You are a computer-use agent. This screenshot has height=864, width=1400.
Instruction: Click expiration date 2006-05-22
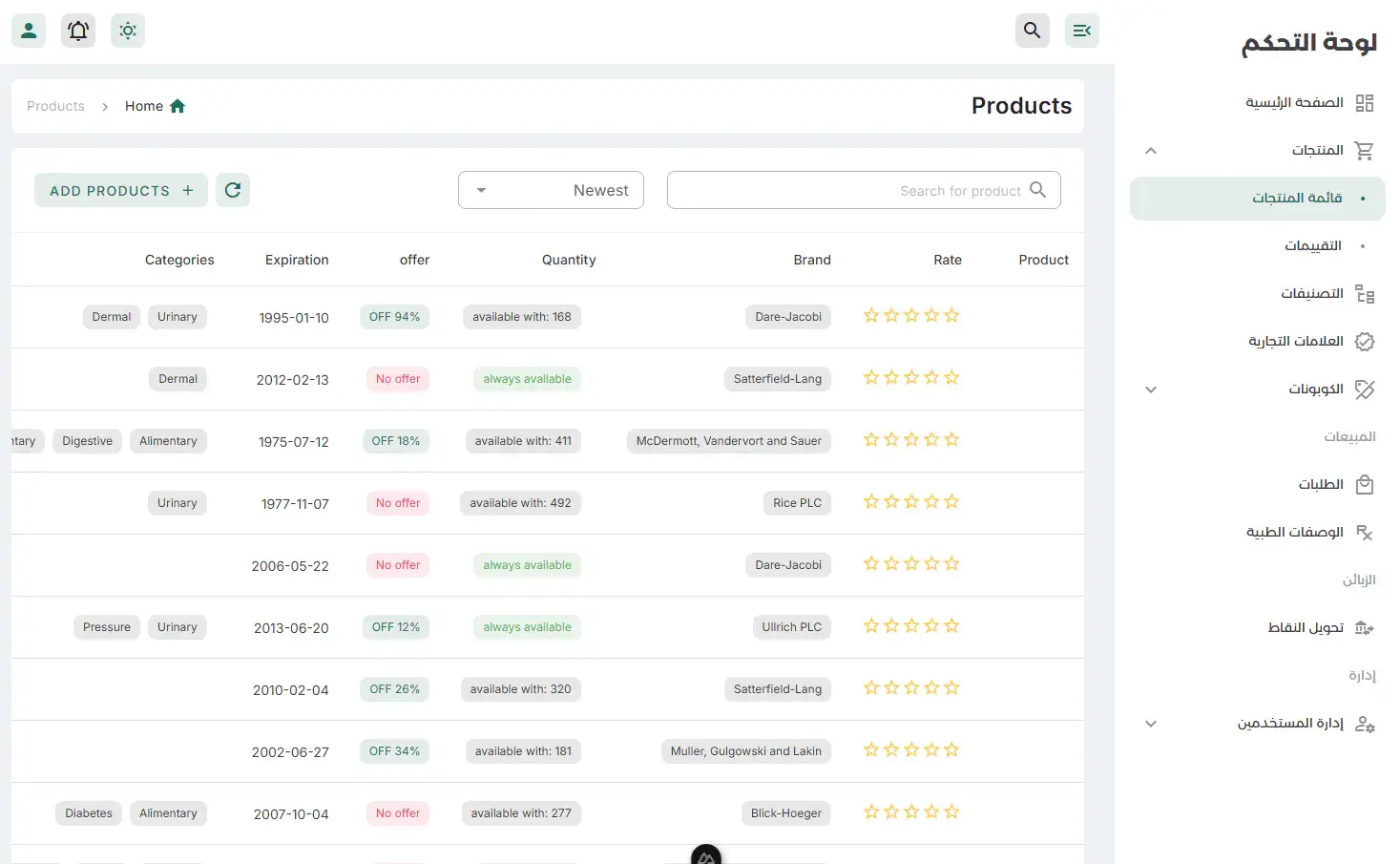(x=290, y=566)
